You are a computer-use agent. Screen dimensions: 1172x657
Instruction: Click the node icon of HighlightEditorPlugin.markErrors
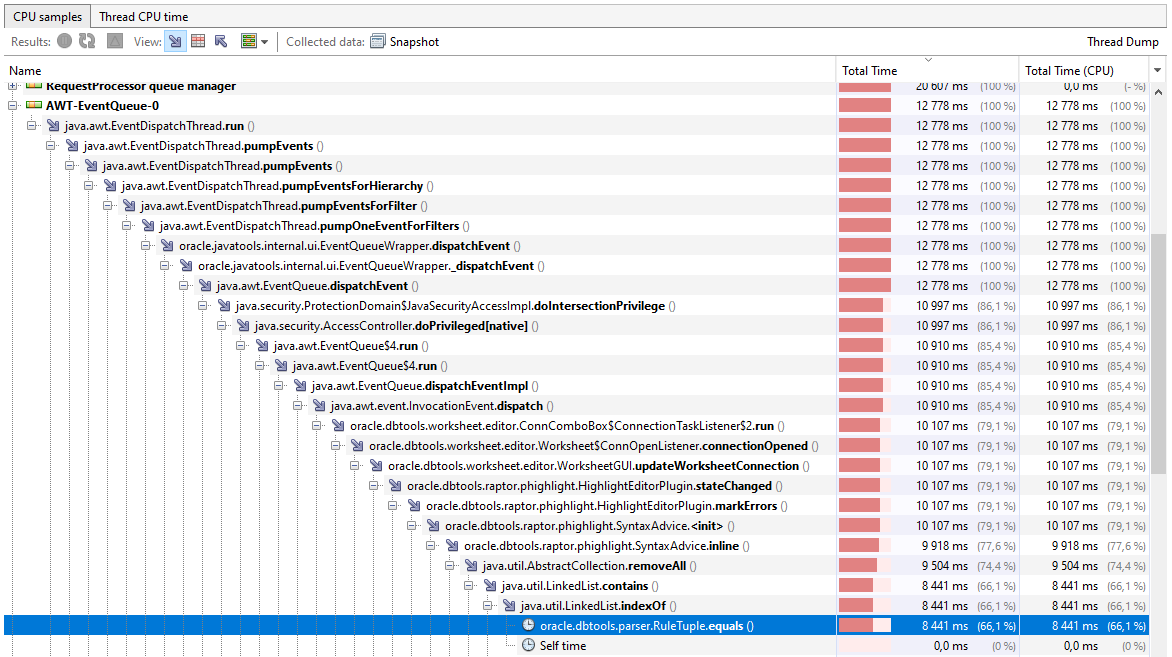click(x=414, y=506)
